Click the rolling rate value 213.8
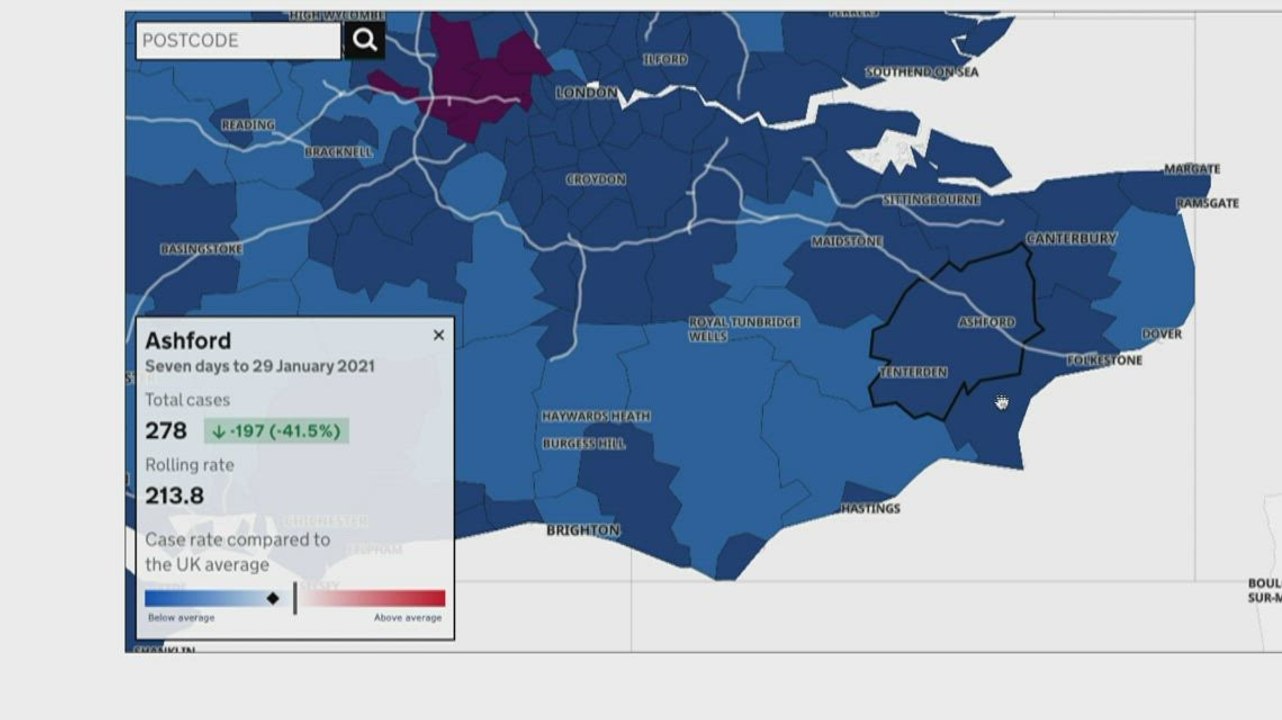Image resolution: width=1282 pixels, height=720 pixels. tap(174, 496)
